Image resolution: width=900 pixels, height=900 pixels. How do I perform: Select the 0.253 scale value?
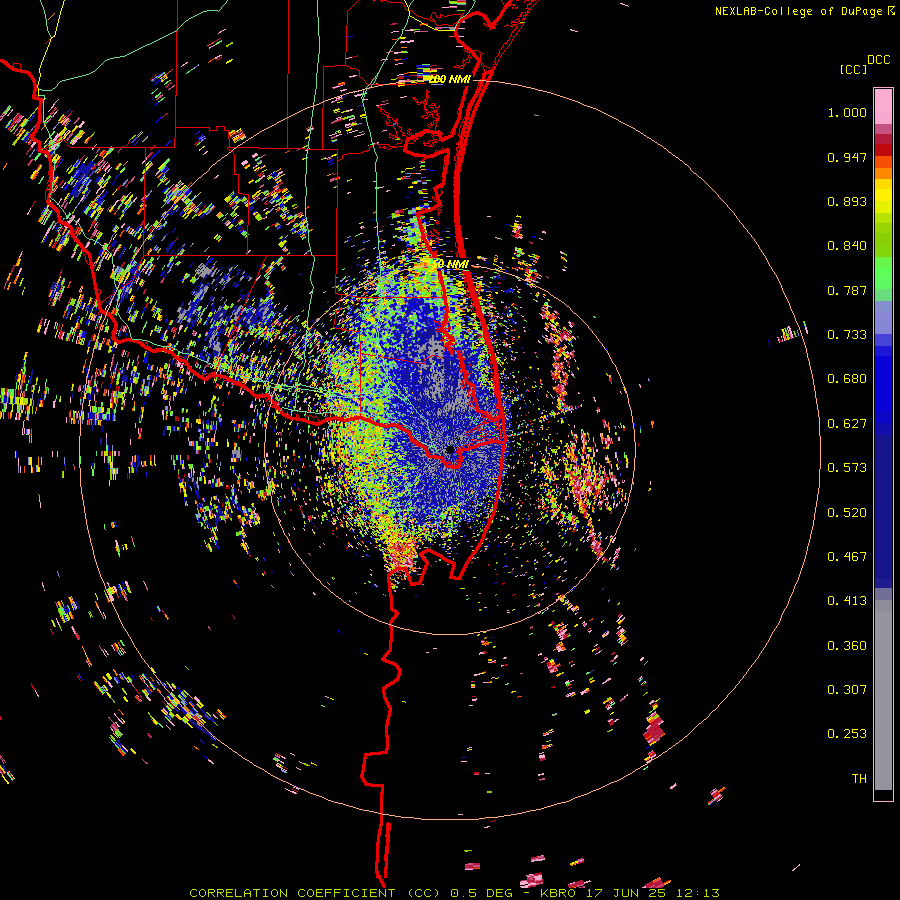pos(847,734)
